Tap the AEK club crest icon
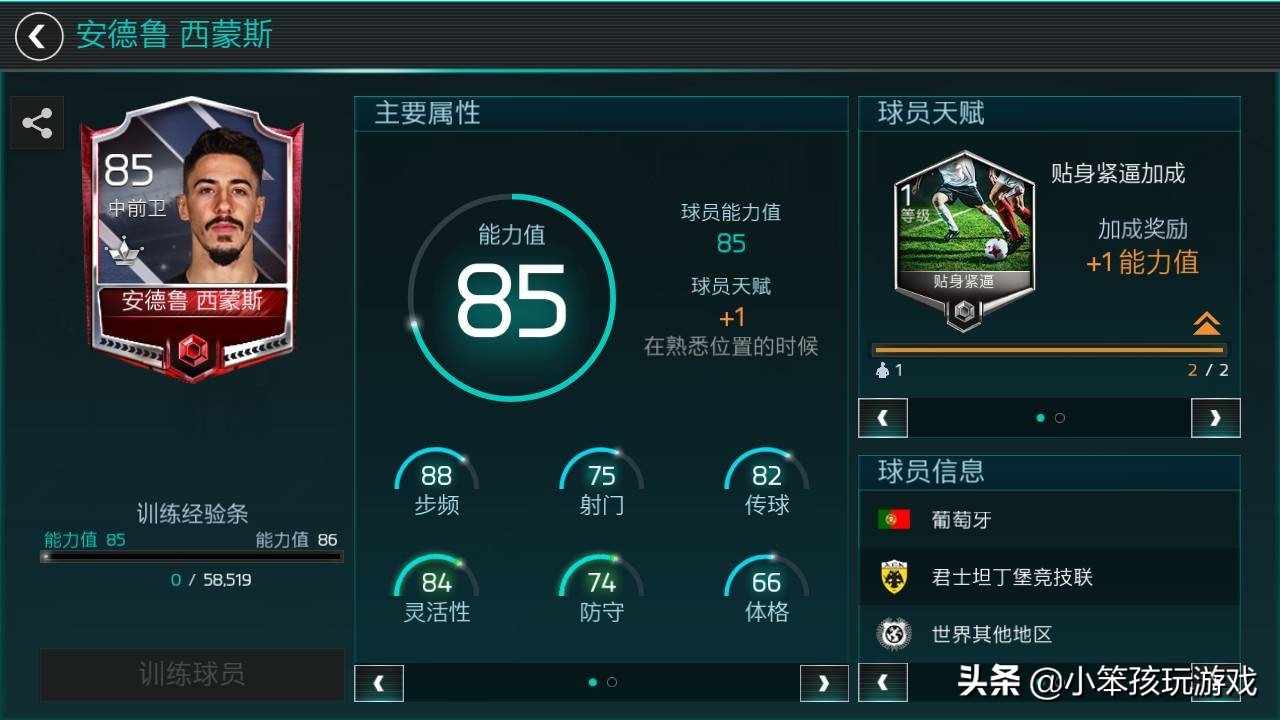The width and height of the screenshot is (1280, 720). [x=893, y=577]
